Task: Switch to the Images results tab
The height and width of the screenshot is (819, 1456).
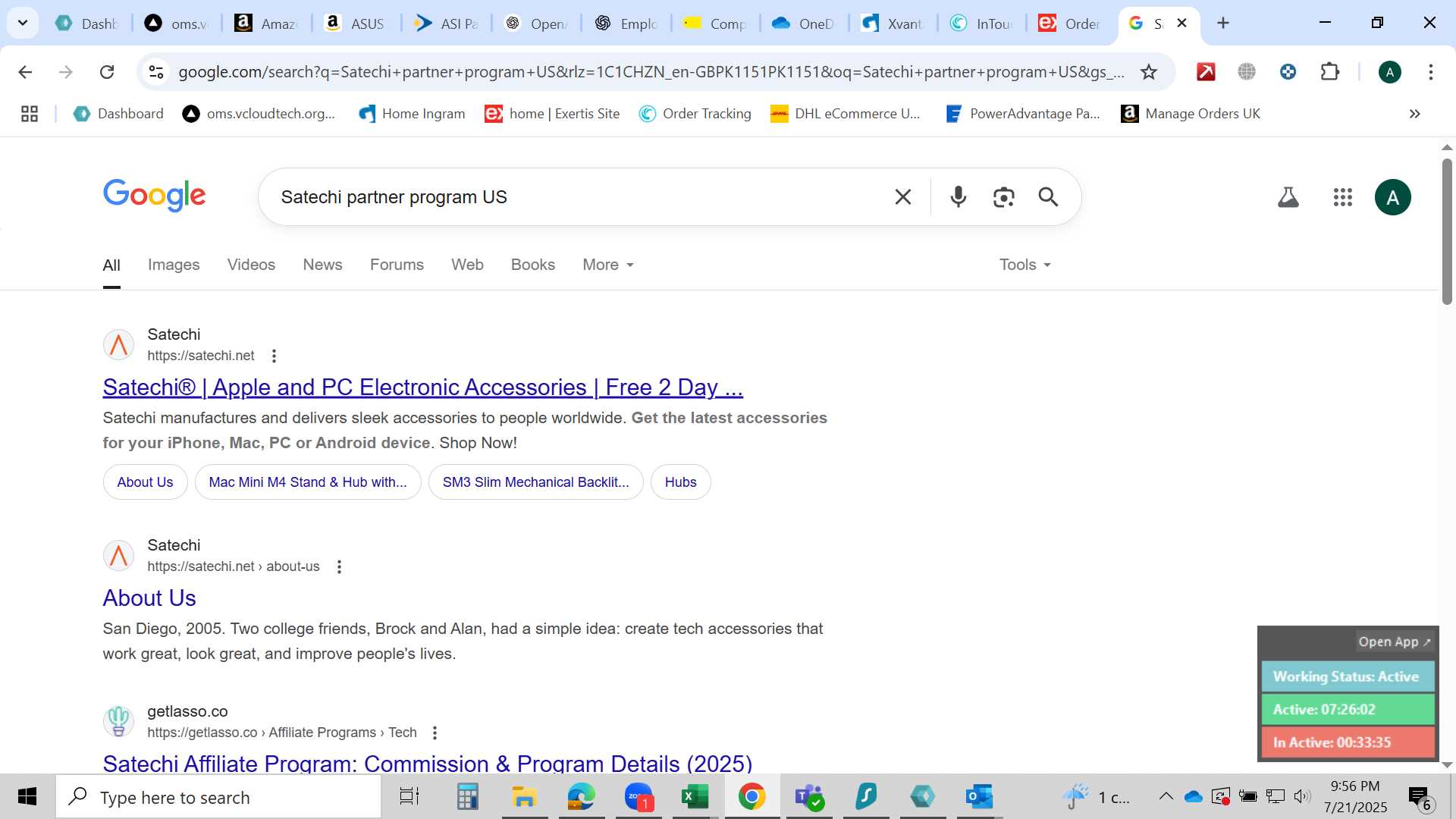Action: pyautogui.click(x=174, y=265)
